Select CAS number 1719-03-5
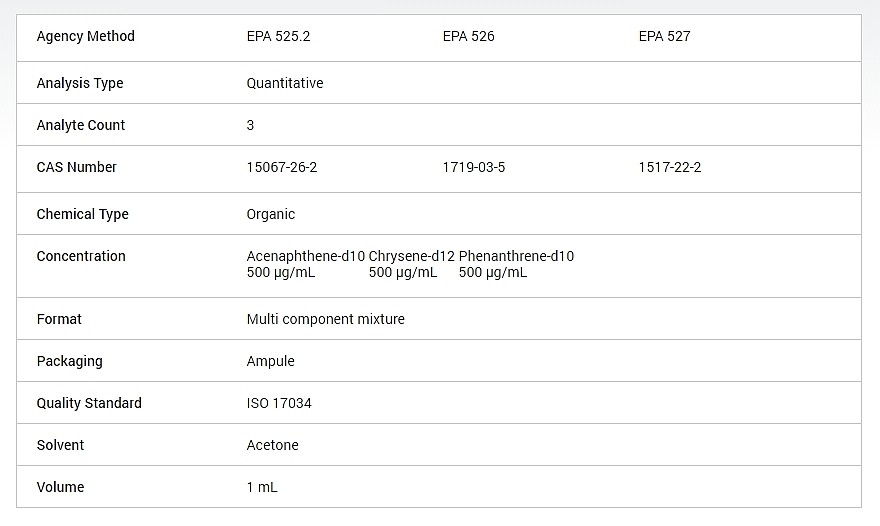The height and width of the screenshot is (526, 880). point(474,168)
